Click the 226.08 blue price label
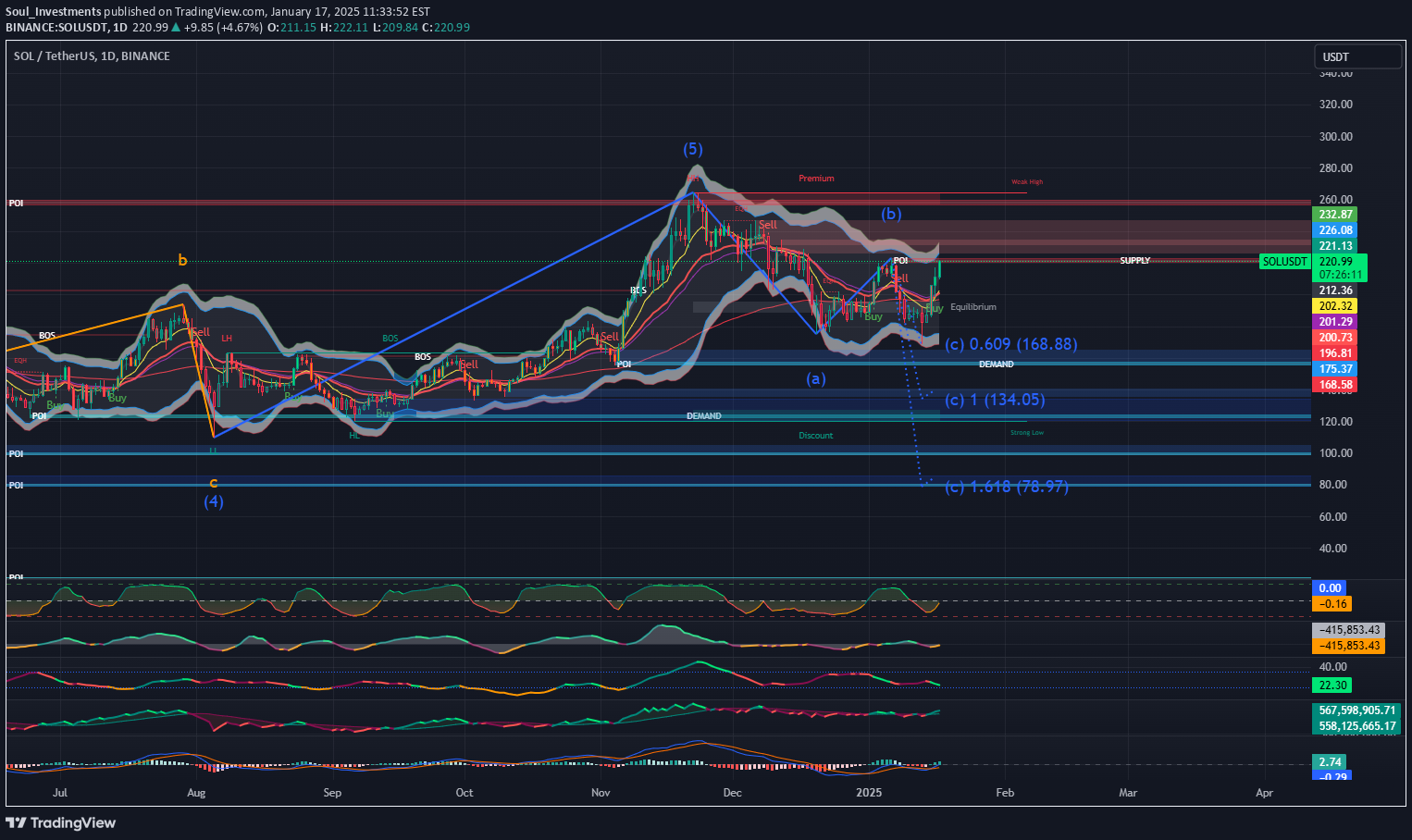 (x=1336, y=230)
